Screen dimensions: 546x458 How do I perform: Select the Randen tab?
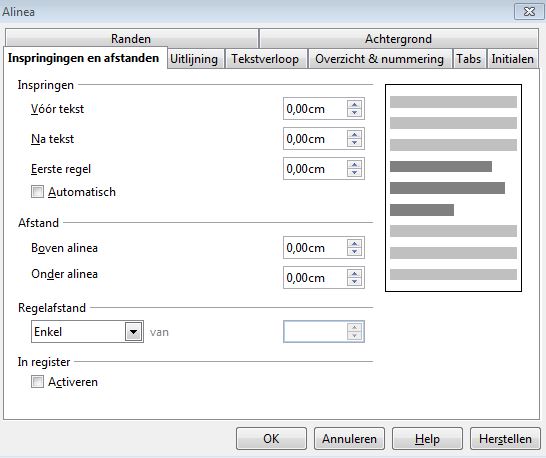tap(131, 39)
